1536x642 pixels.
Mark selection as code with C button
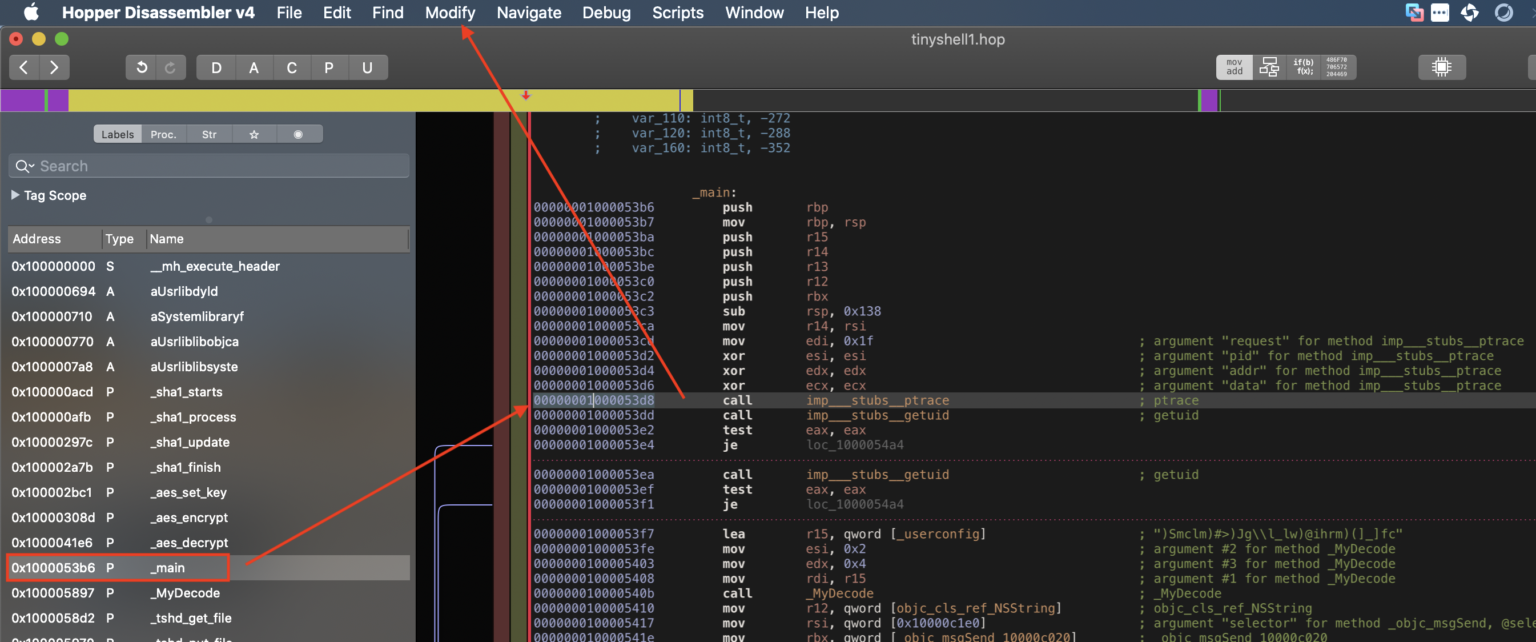click(292, 67)
